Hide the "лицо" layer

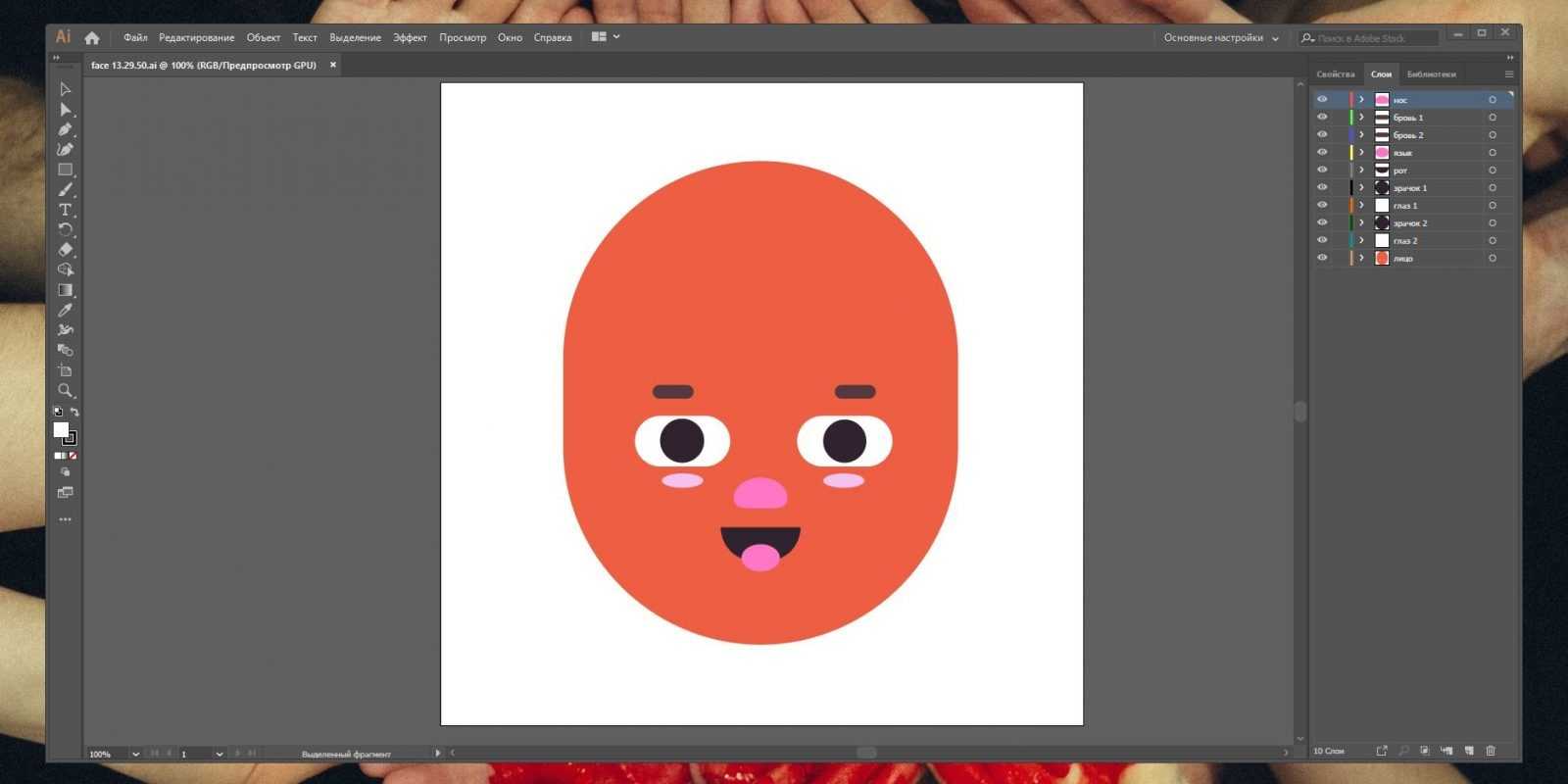pos(1322,258)
